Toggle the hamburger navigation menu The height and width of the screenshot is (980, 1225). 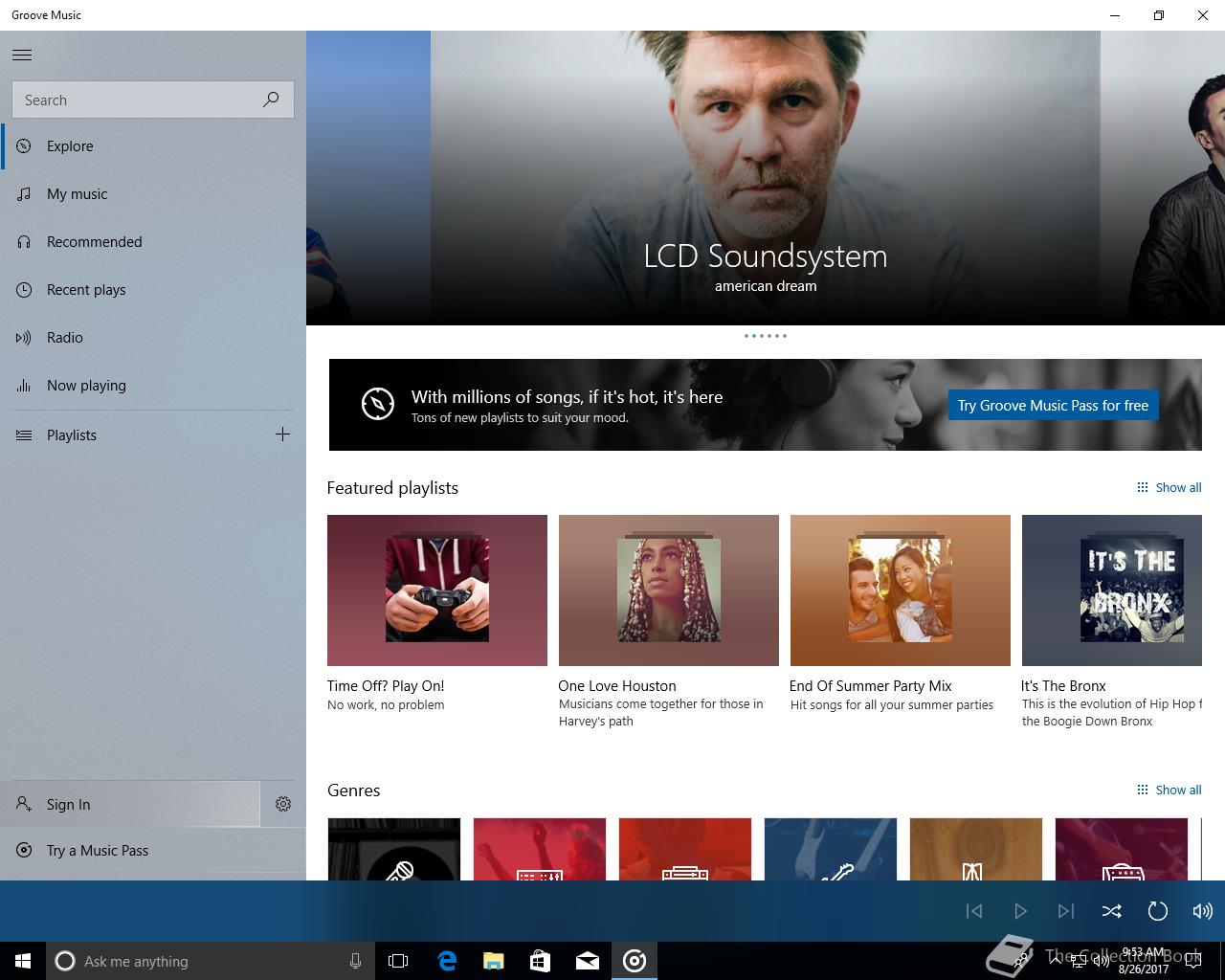coord(22,55)
